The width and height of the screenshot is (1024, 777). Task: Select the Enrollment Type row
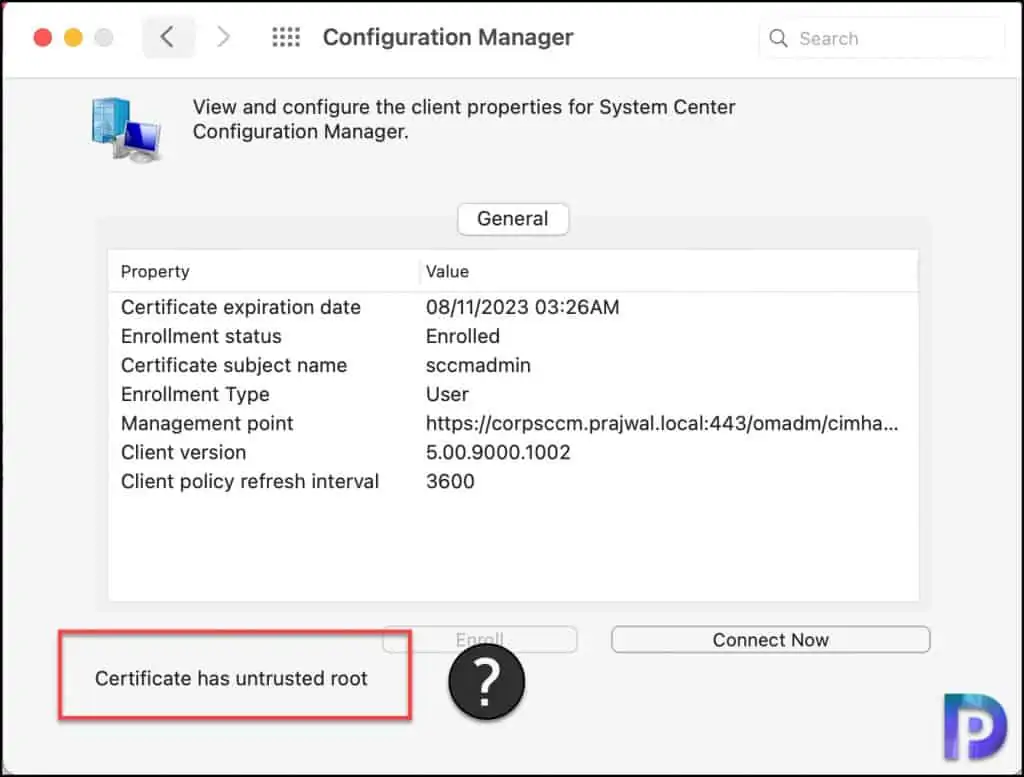[513, 394]
